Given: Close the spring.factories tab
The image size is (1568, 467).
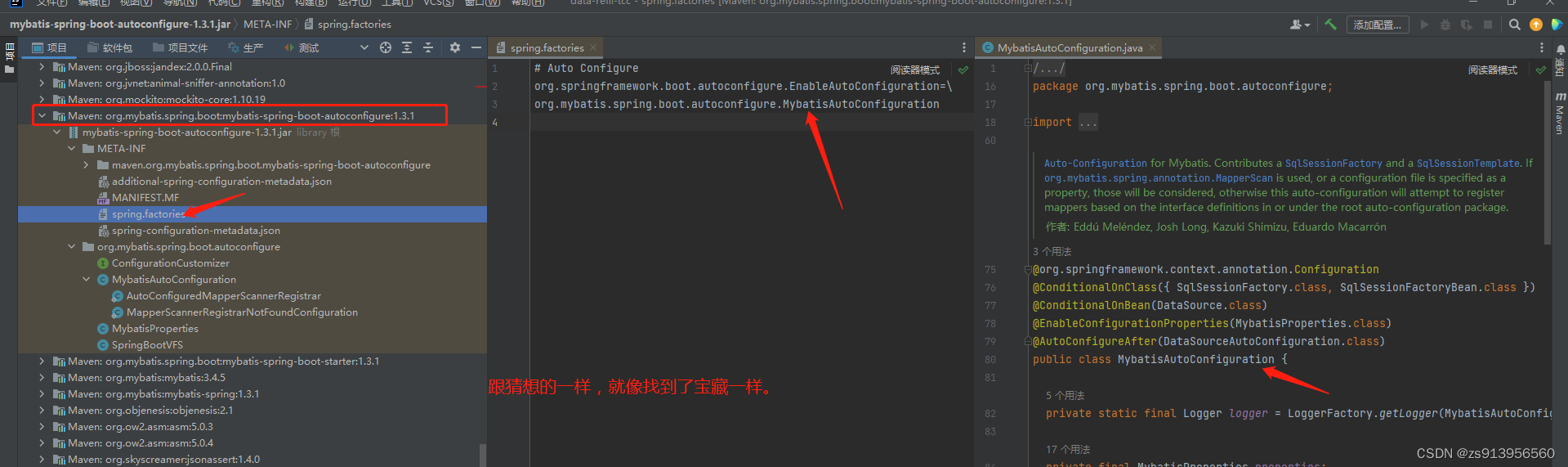Looking at the screenshot, I should [593, 48].
